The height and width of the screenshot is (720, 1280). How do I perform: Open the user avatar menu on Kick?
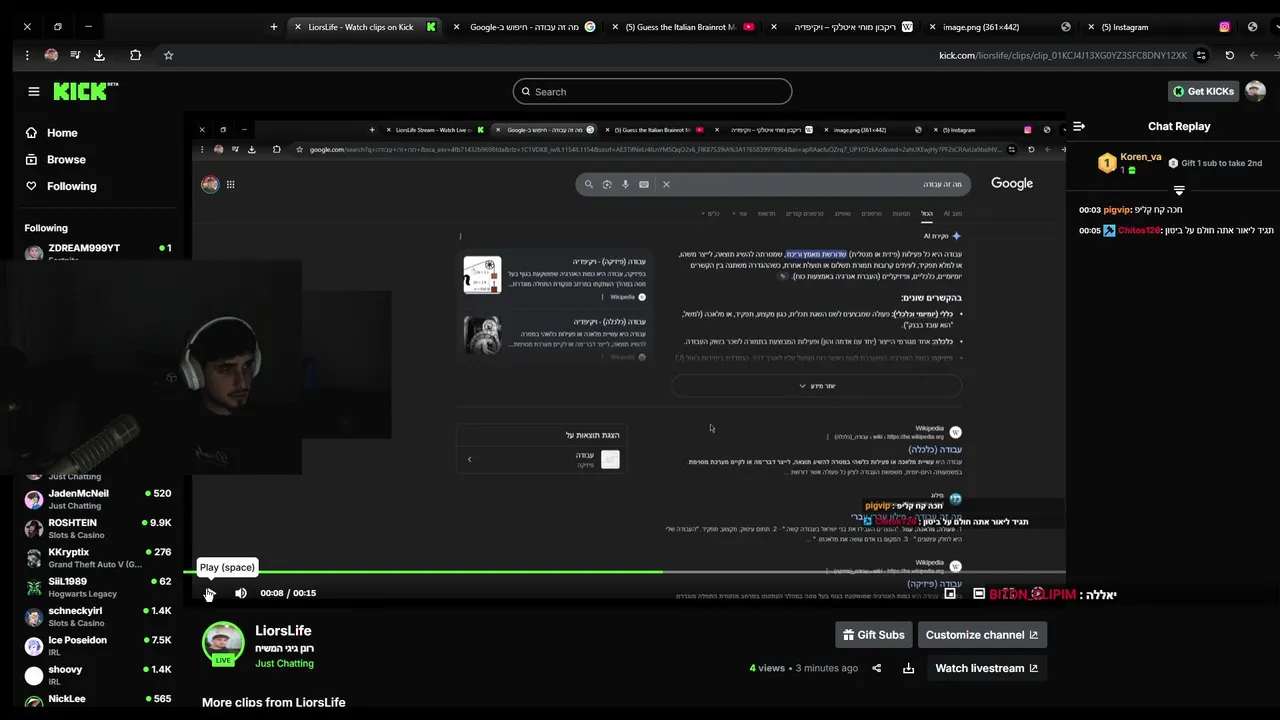pyautogui.click(x=1255, y=91)
